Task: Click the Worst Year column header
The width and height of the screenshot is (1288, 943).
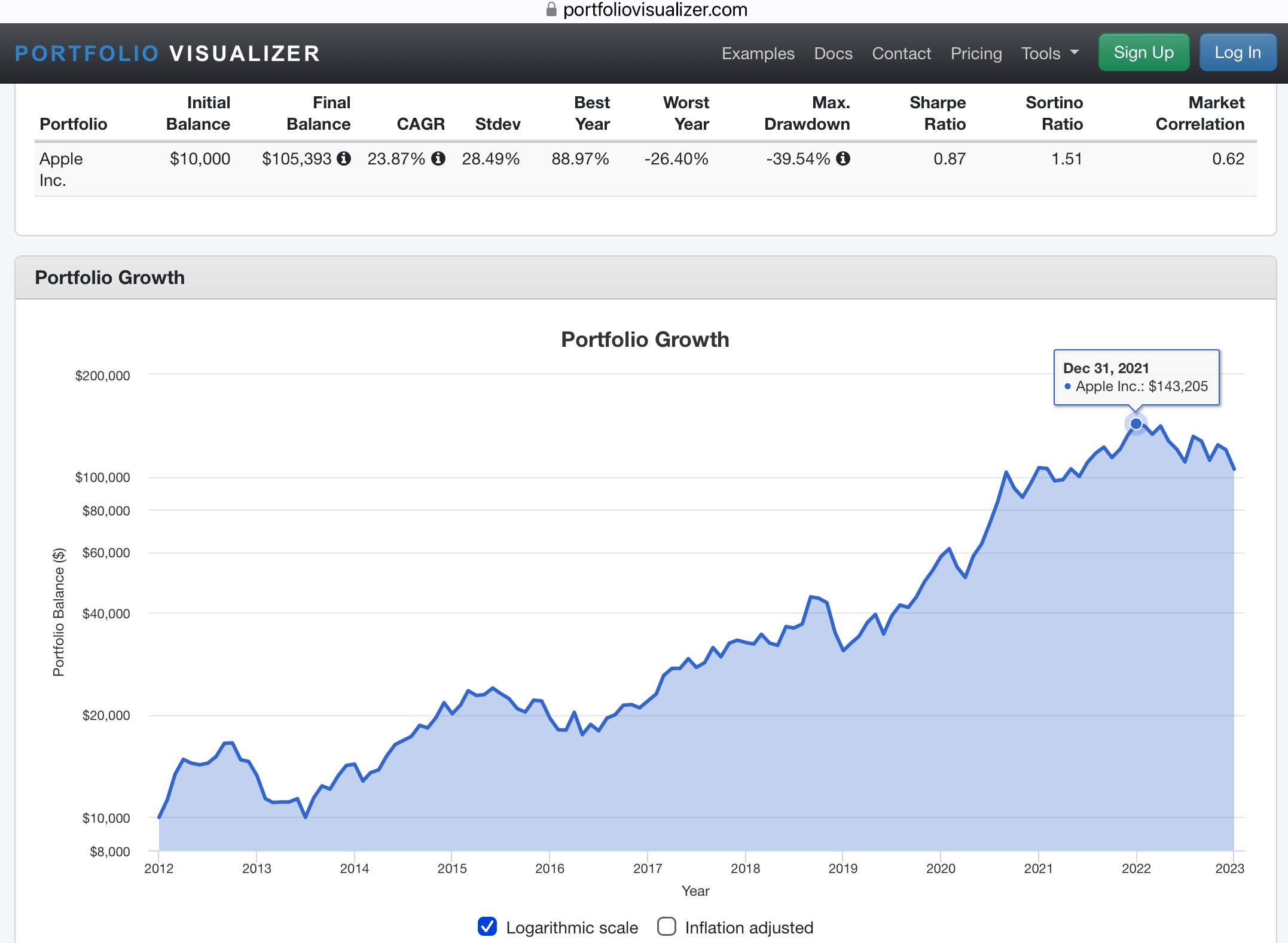Action: pyautogui.click(x=686, y=113)
